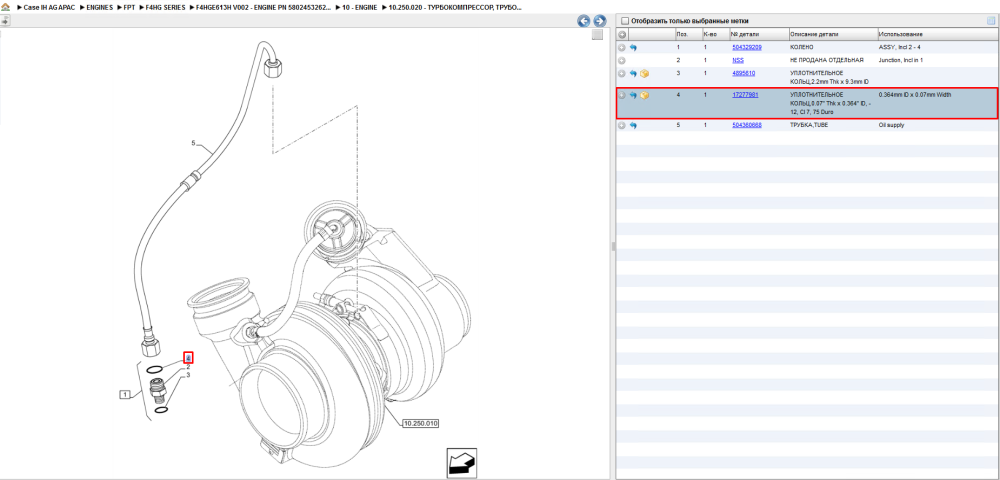
Task: Click blue arrow icon in ТРУБКА,TUBE row
Action: [x=633, y=126]
